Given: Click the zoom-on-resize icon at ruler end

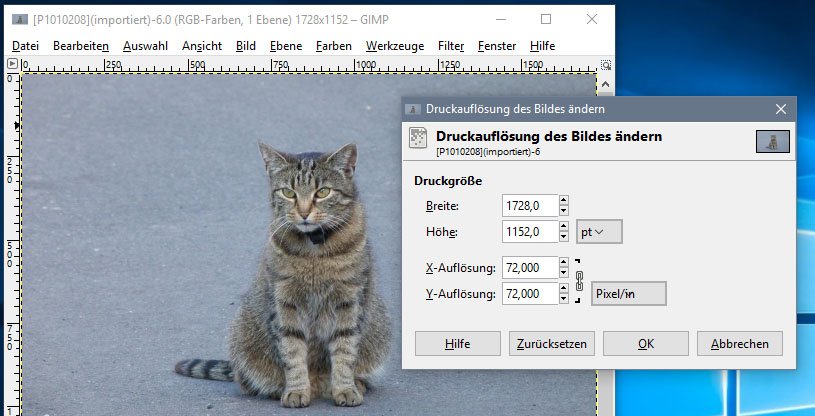Looking at the screenshot, I should [606, 65].
